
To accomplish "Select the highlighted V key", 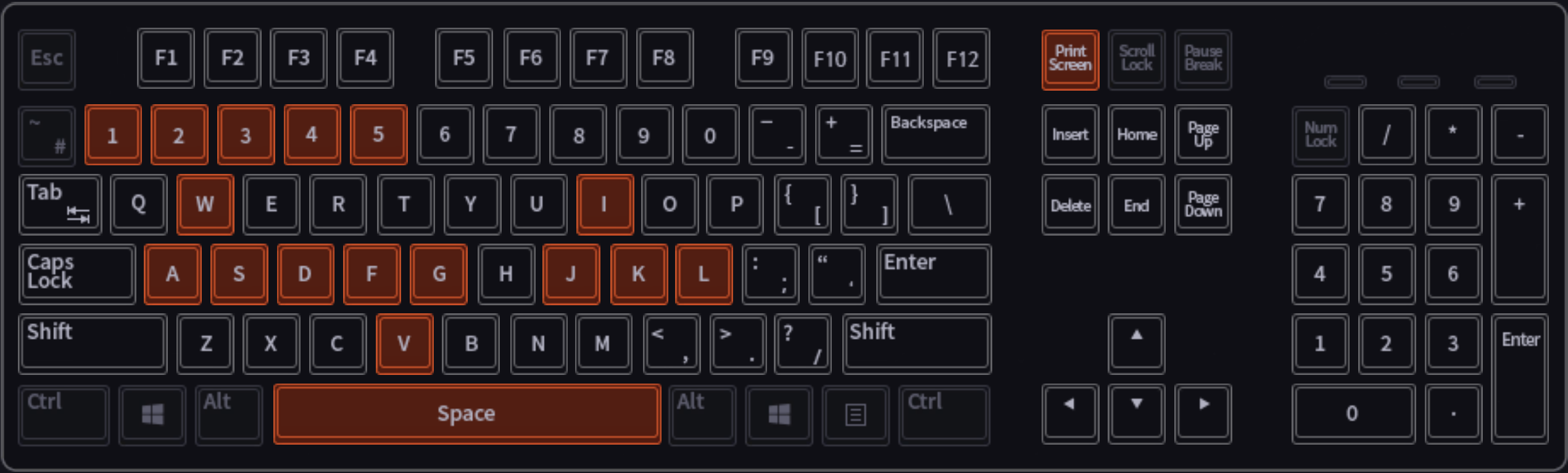I will [404, 343].
